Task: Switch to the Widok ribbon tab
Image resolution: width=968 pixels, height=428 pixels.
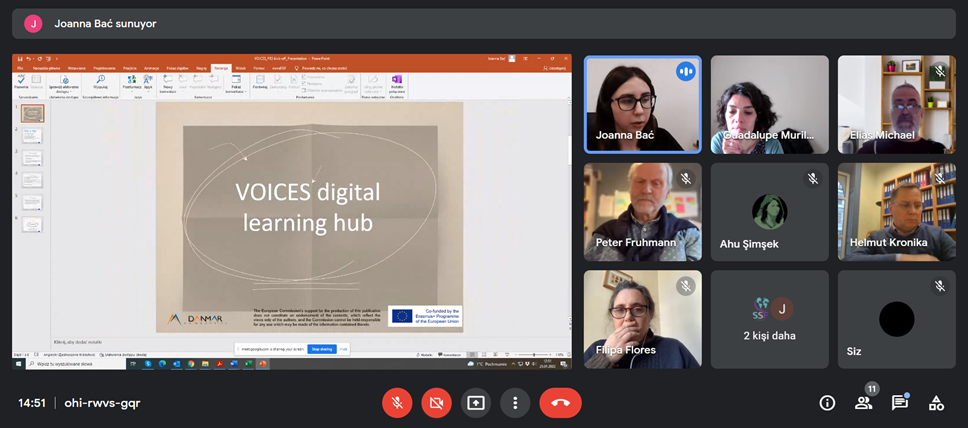Action: coord(240,68)
